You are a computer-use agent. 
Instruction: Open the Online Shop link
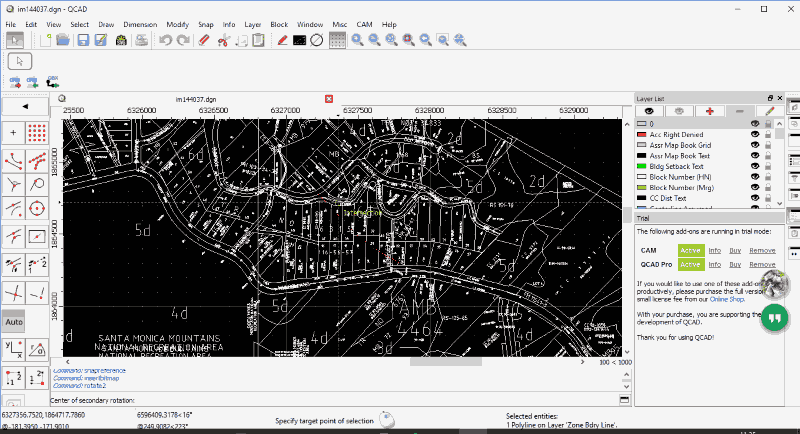coord(727,299)
